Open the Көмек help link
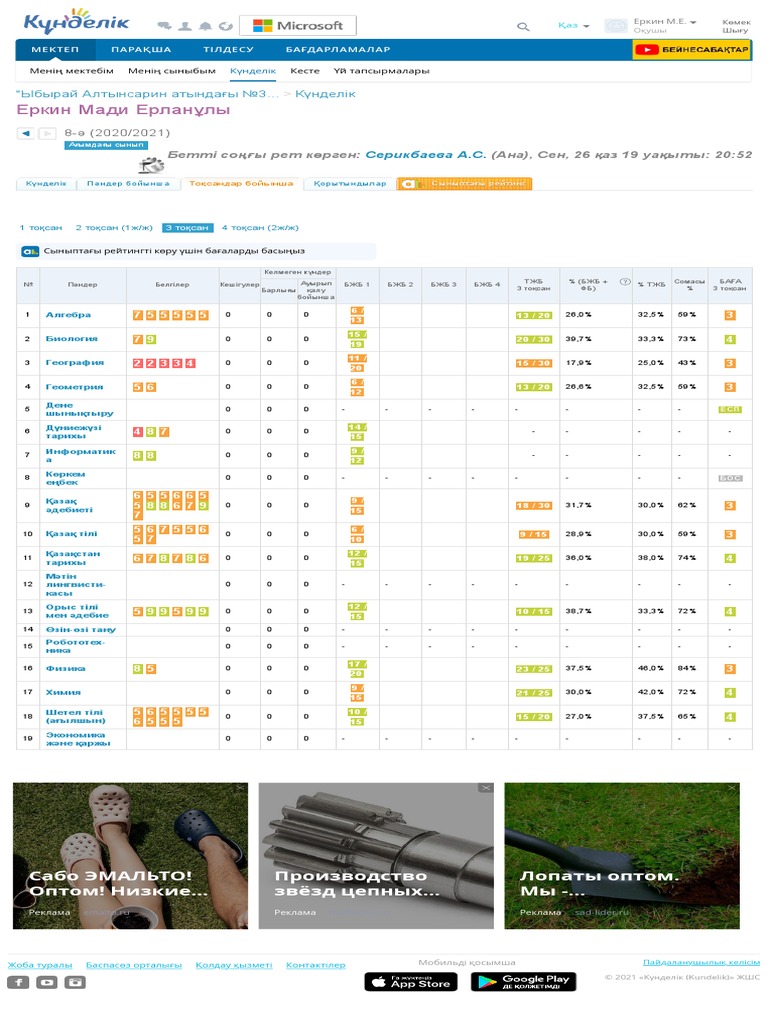The height and width of the screenshot is (1024, 768). (x=736, y=22)
